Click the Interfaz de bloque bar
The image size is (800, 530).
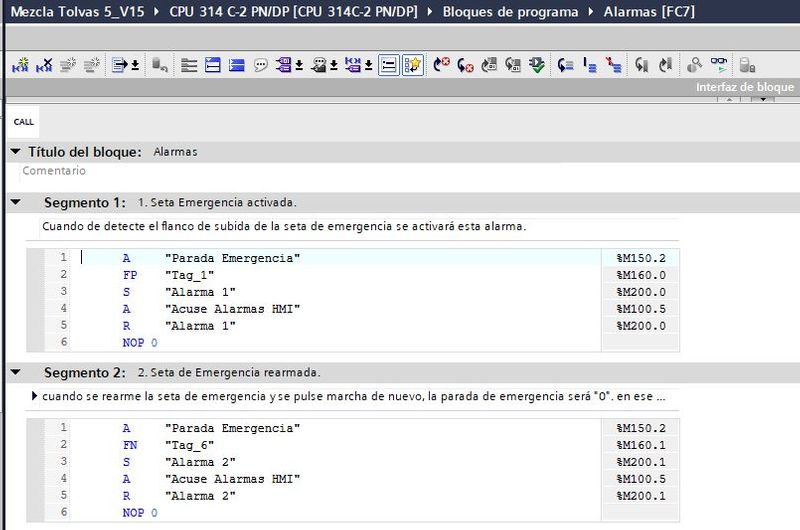745,88
